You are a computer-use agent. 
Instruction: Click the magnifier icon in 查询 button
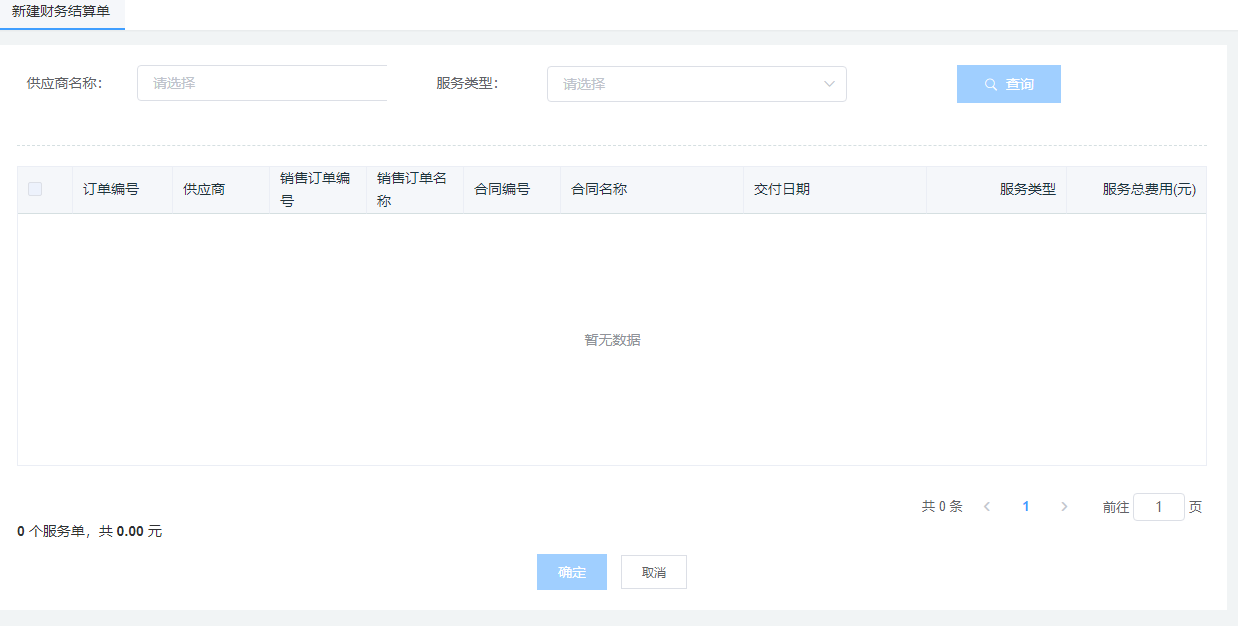point(991,85)
